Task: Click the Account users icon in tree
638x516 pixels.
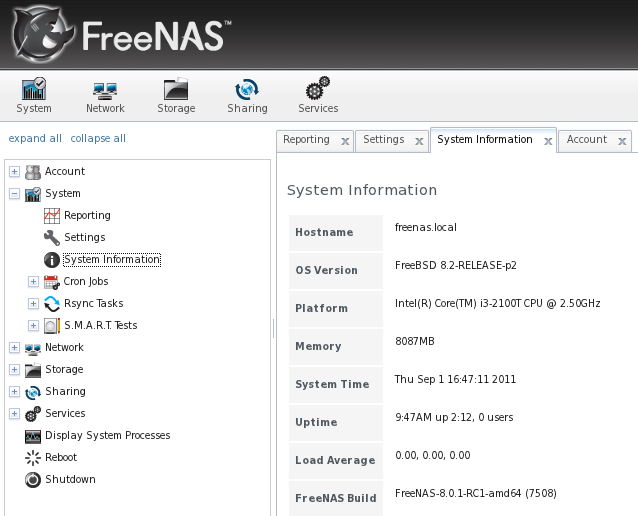Action: [33, 172]
